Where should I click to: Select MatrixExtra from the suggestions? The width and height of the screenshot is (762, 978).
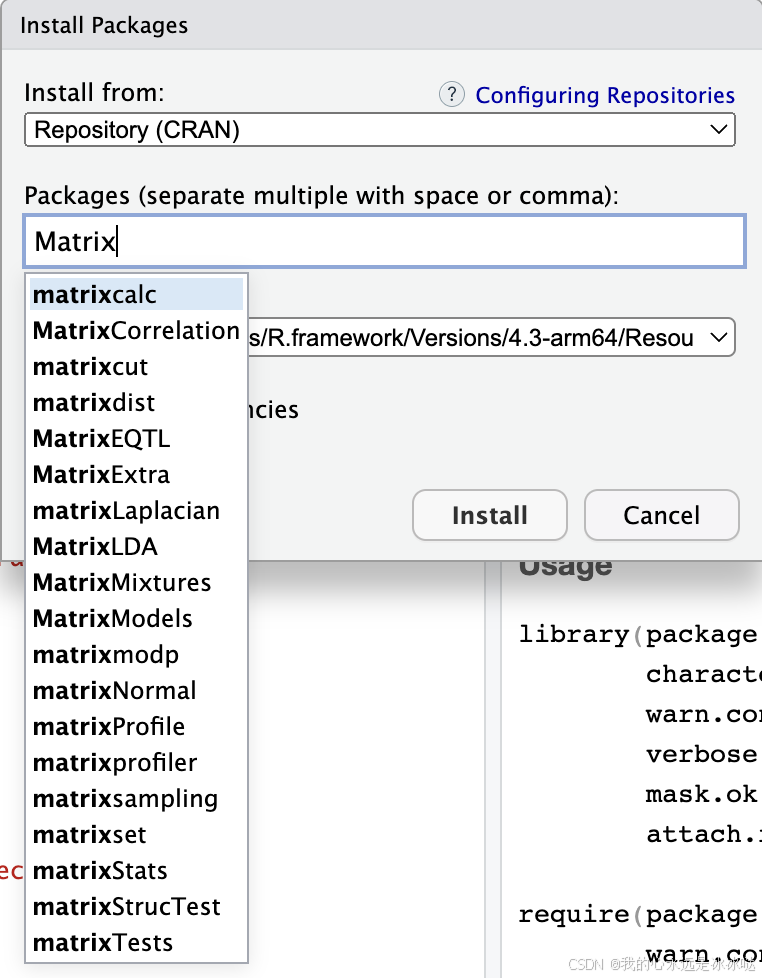137,475
